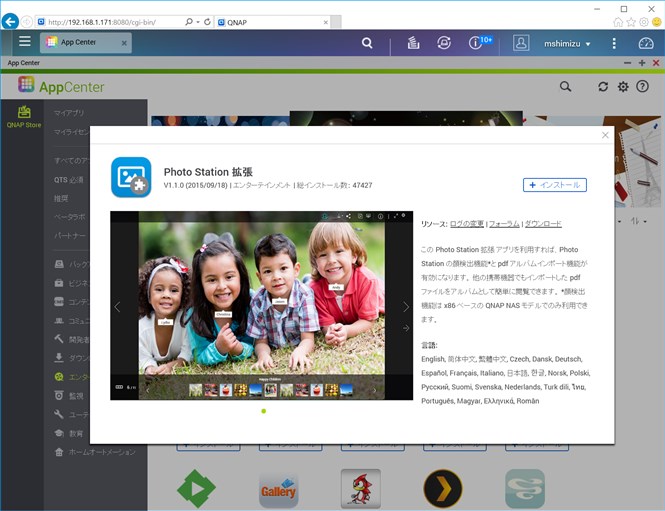Select マイアプリ in the sidebar
665x511 pixels.
tap(69, 113)
